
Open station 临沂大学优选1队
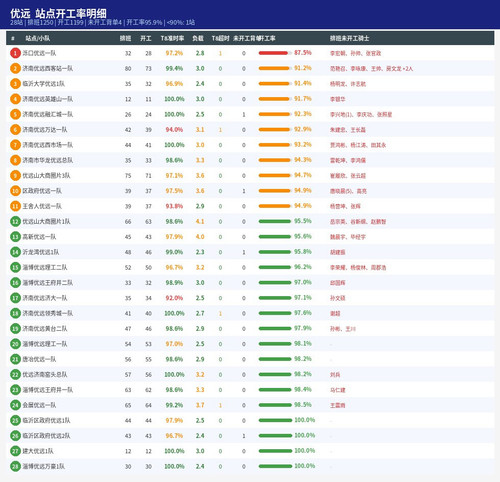point(43,84)
